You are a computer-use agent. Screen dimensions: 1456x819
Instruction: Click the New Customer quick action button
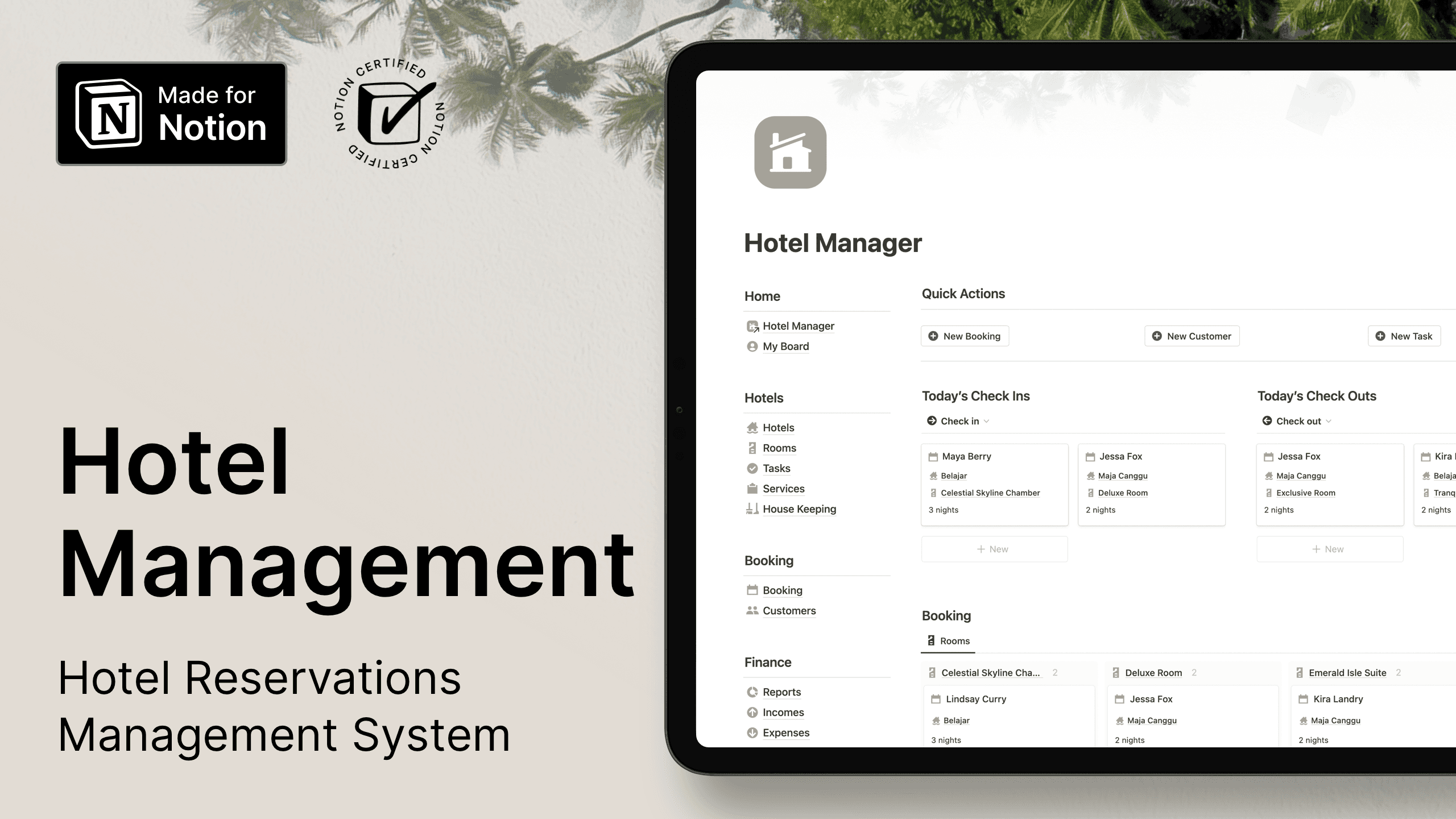(x=1193, y=336)
